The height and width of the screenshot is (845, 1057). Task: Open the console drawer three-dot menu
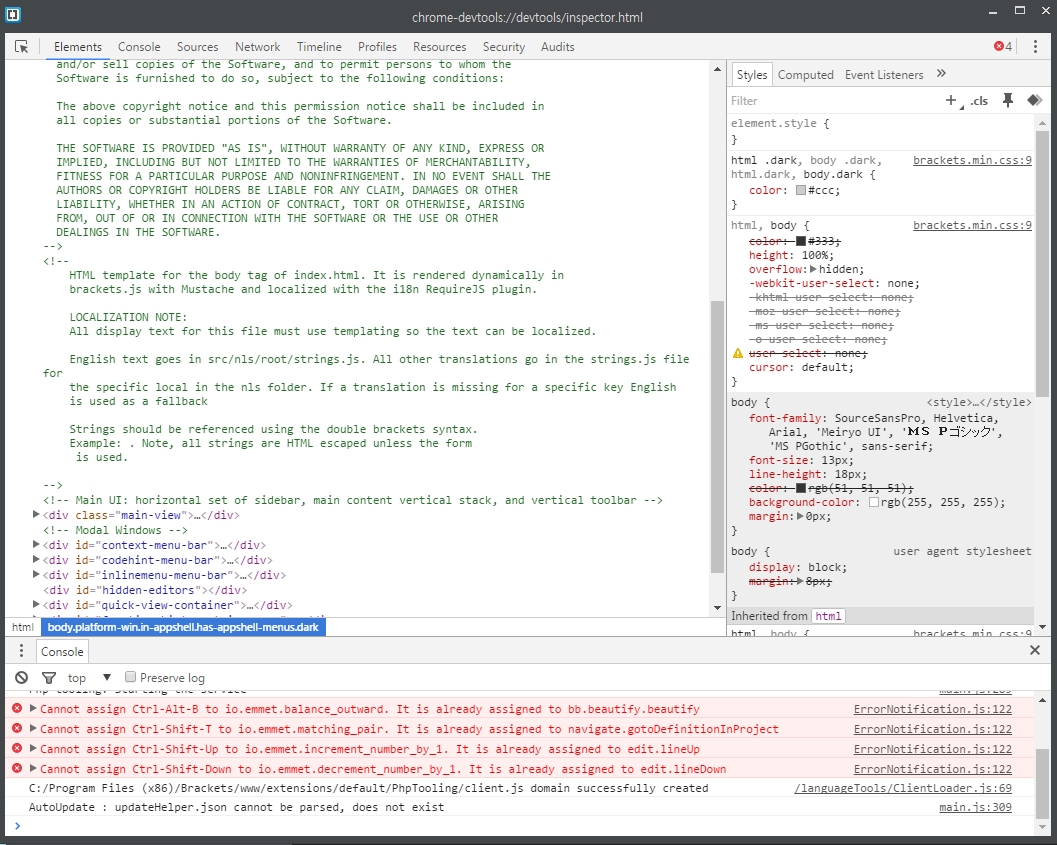21,651
